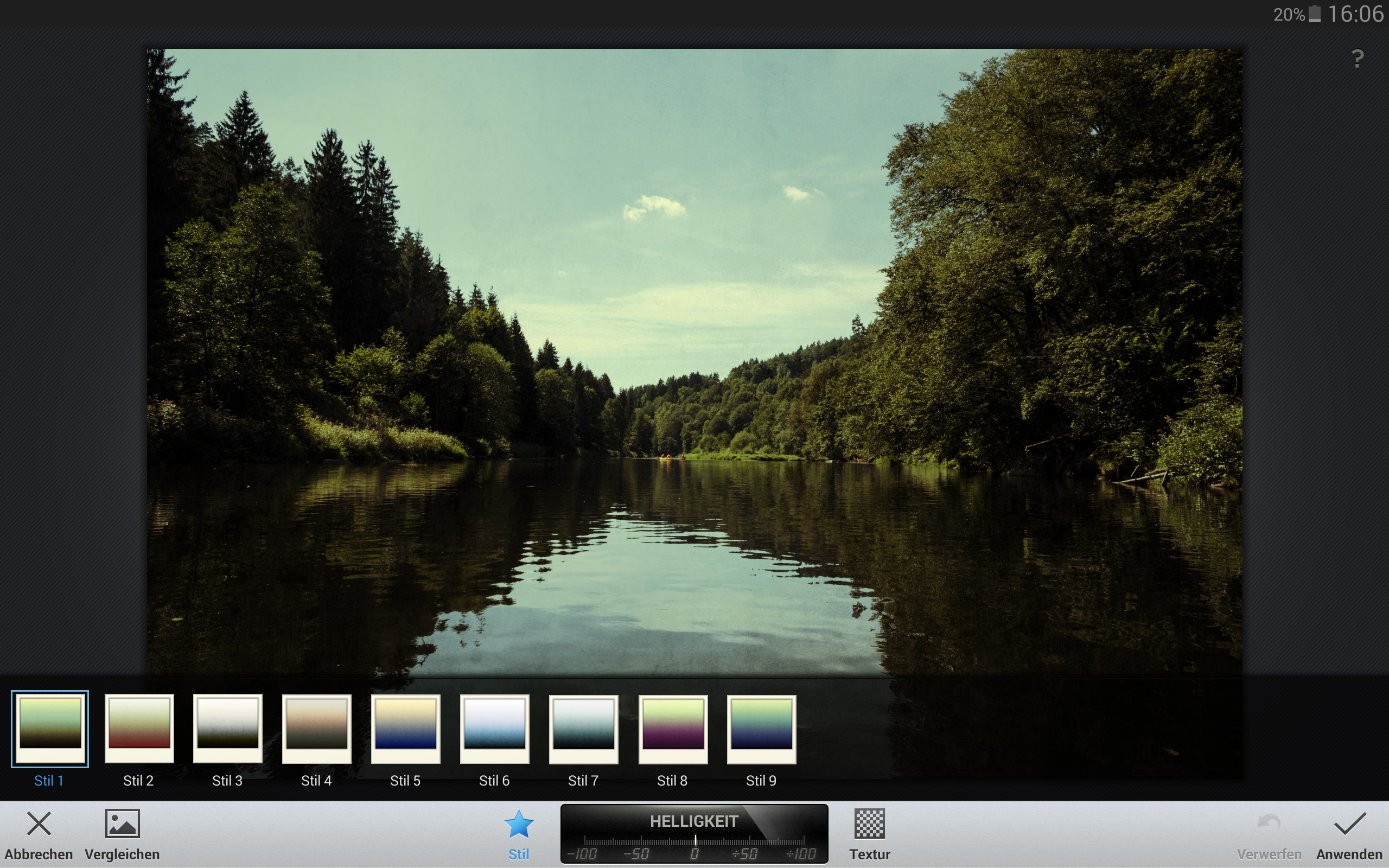Apply the Stil 7 teal preset
The image size is (1389, 868).
[x=584, y=729]
